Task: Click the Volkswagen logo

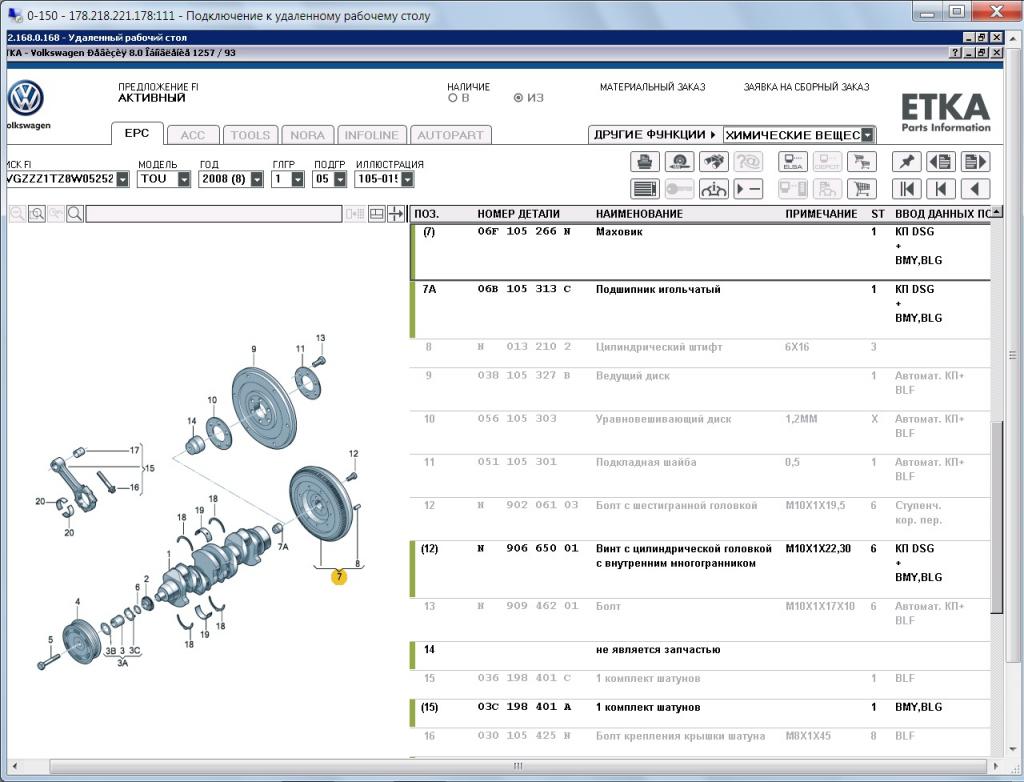Action: [x=25, y=99]
